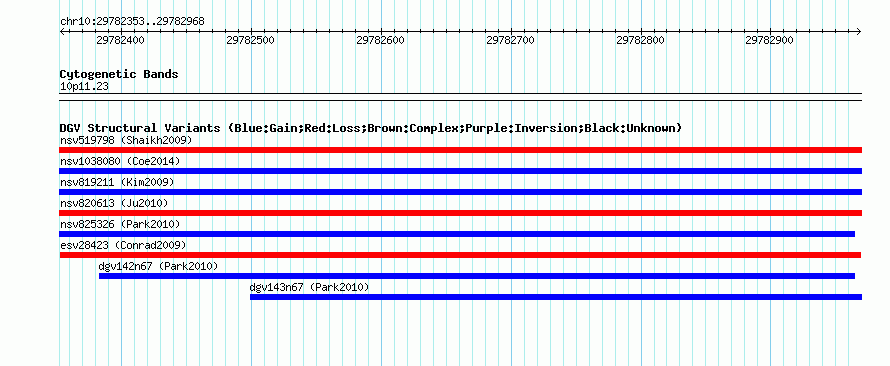The height and width of the screenshot is (366, 890).
Task: Select the red esv28423 loss bar
Action: pyautogui.click(x=460, y=255)
